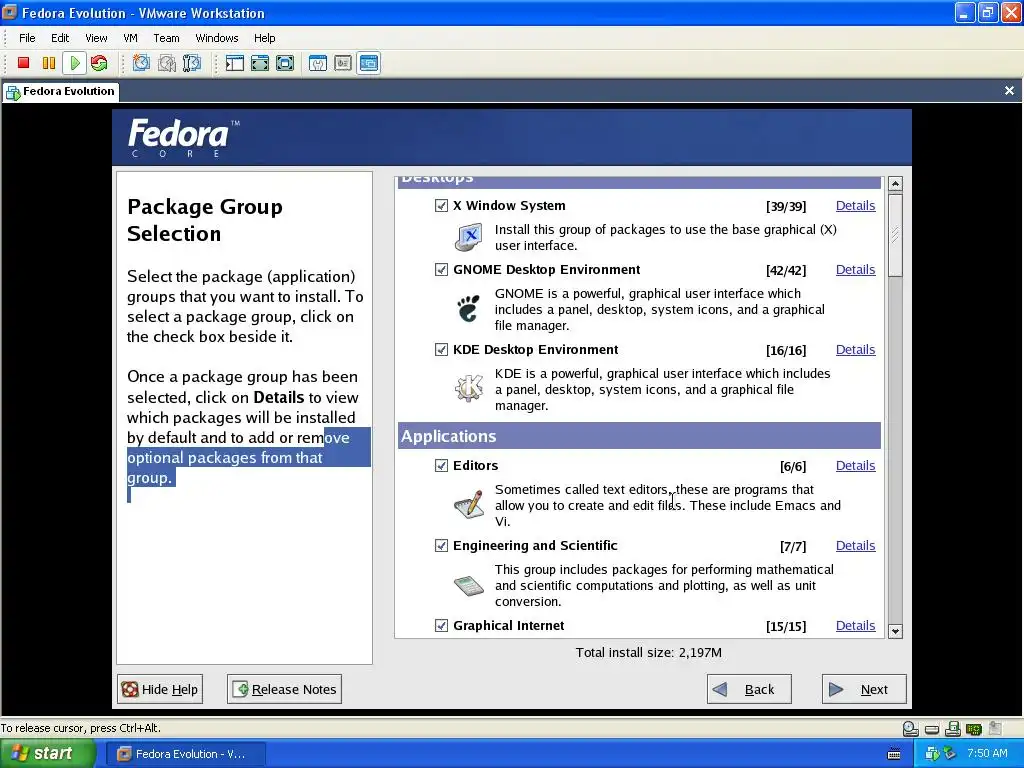
Task: Click the Hide Help button
Action: 160,689
